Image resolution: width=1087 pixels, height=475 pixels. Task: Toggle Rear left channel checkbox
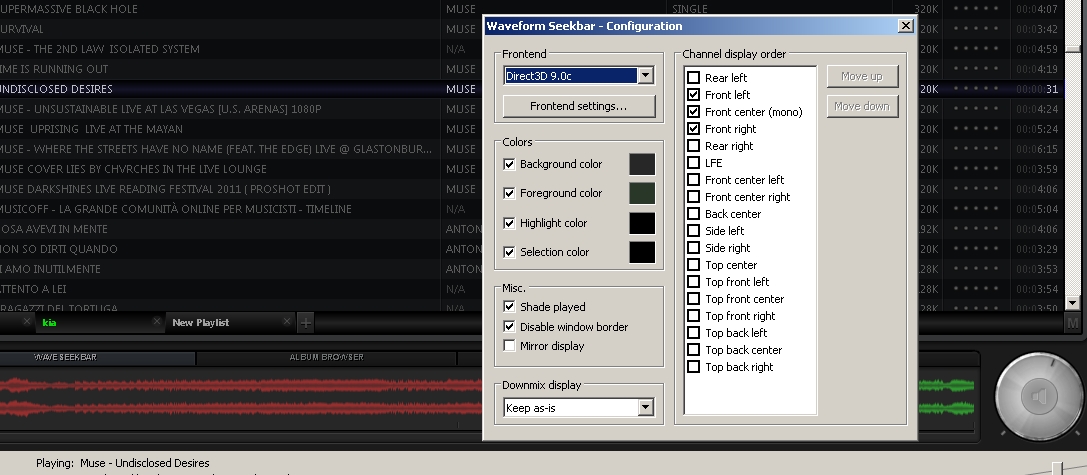(x=693, y=78)
